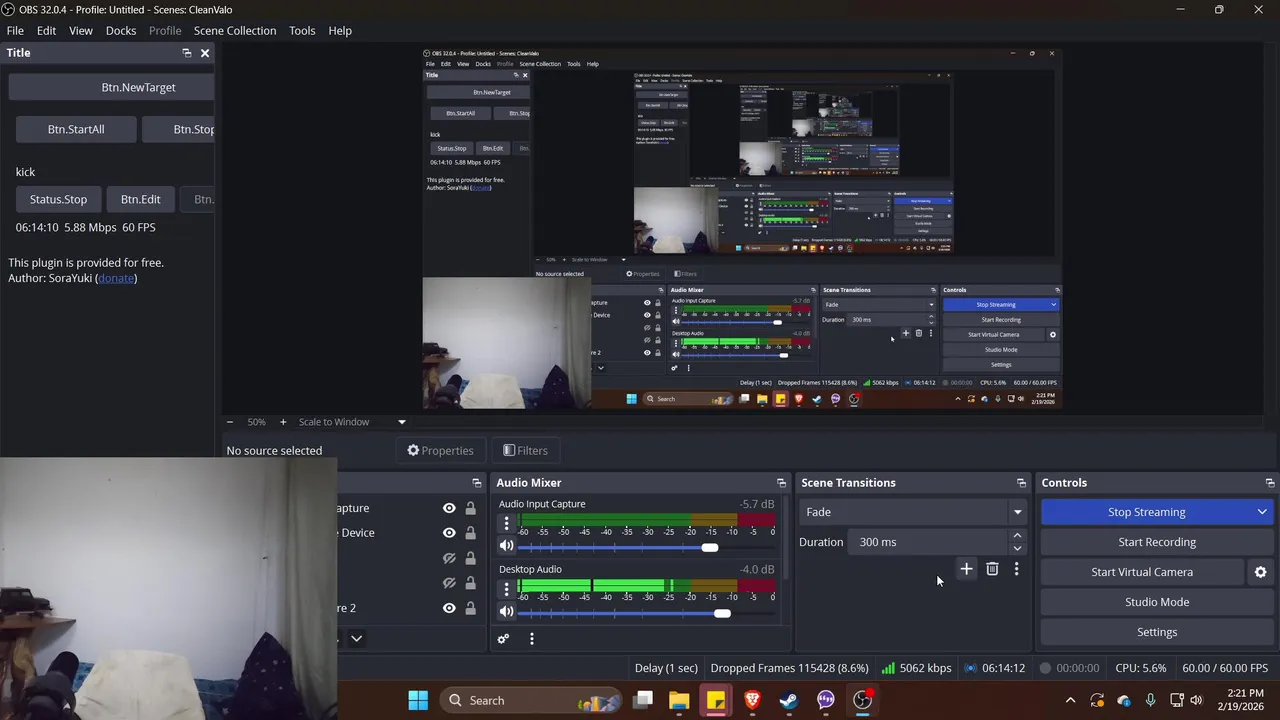Close the Title dock panel
The image size is (1280, 720).
[x=205, y=53]
